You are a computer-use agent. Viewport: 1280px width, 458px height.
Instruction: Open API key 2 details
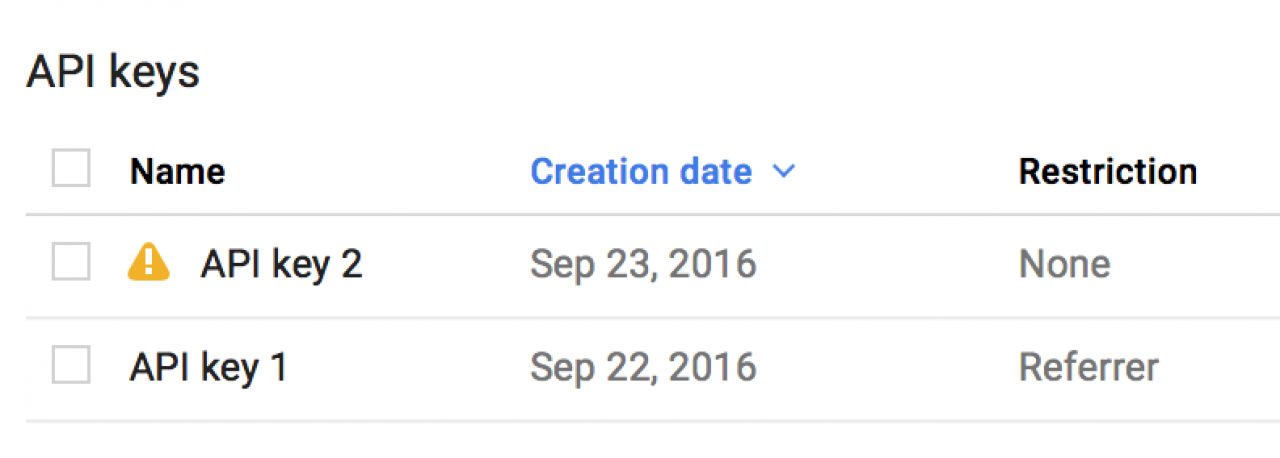(281, 264)
